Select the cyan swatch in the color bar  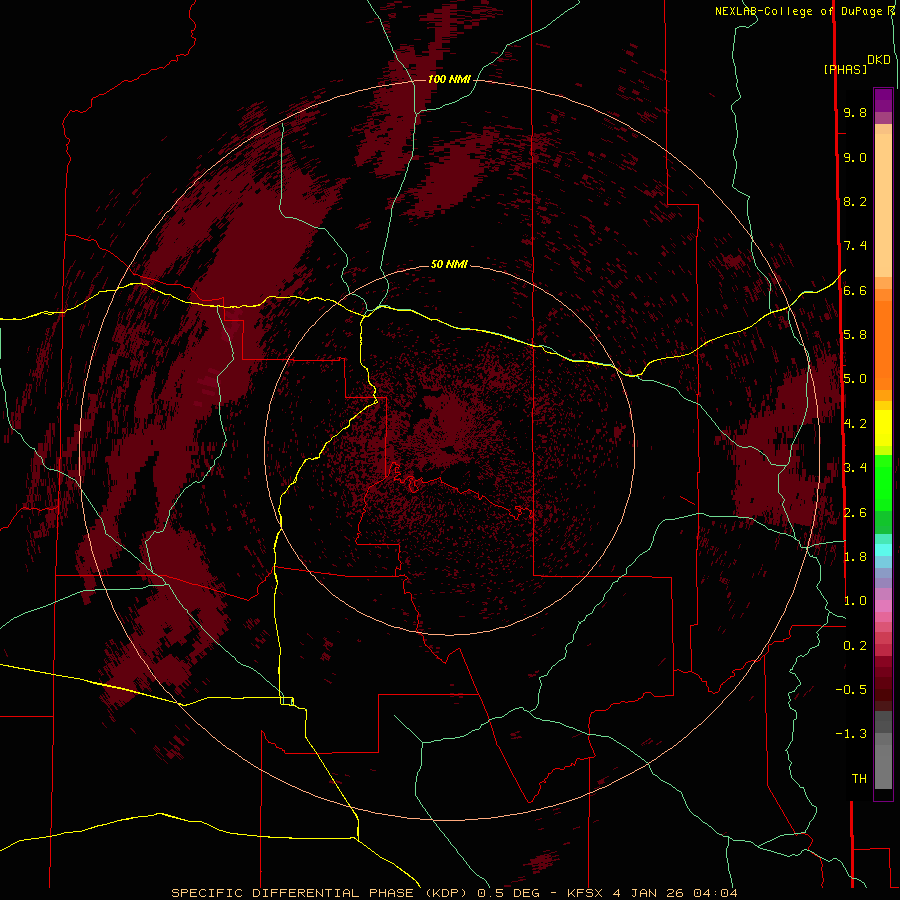click(x=883, y=550)
